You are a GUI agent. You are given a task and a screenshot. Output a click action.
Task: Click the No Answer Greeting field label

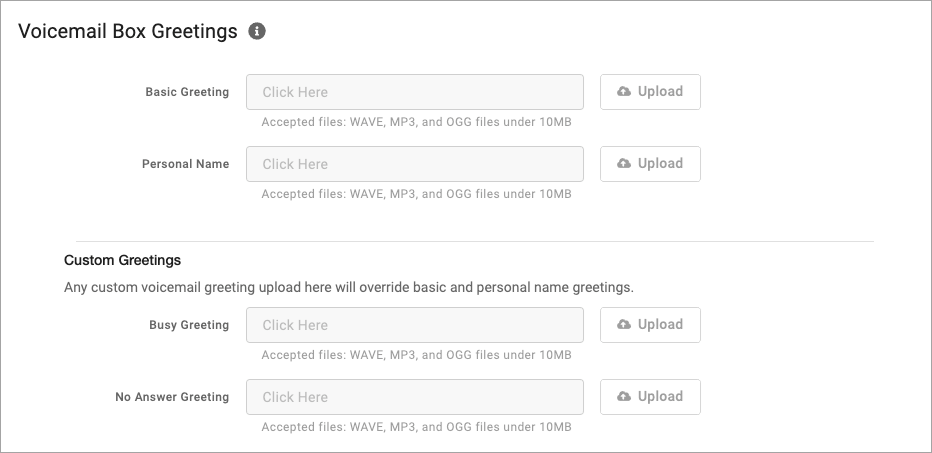point(172,397)
